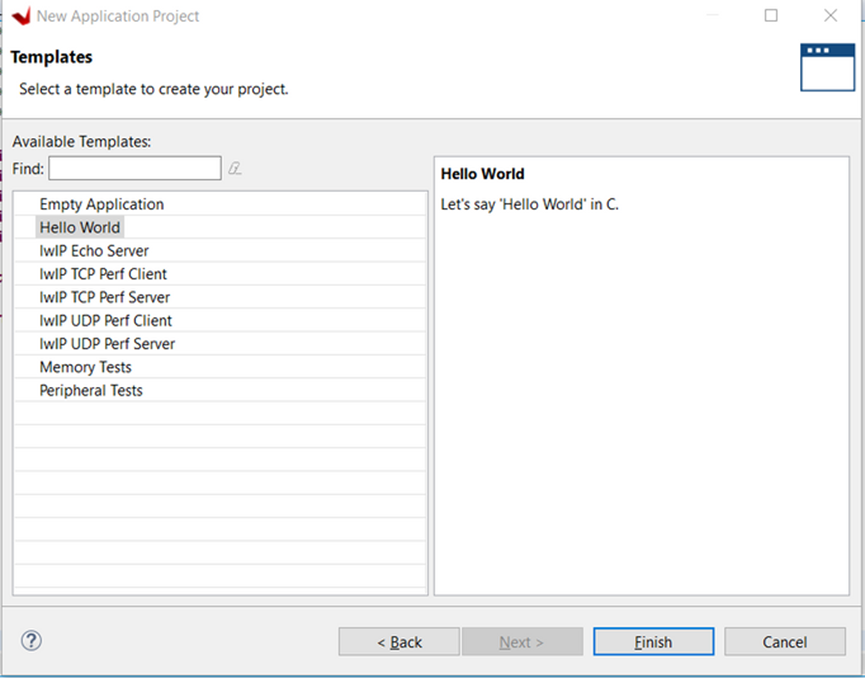Pick the lwIP TCP Perf Client template

tap(103, 274)
